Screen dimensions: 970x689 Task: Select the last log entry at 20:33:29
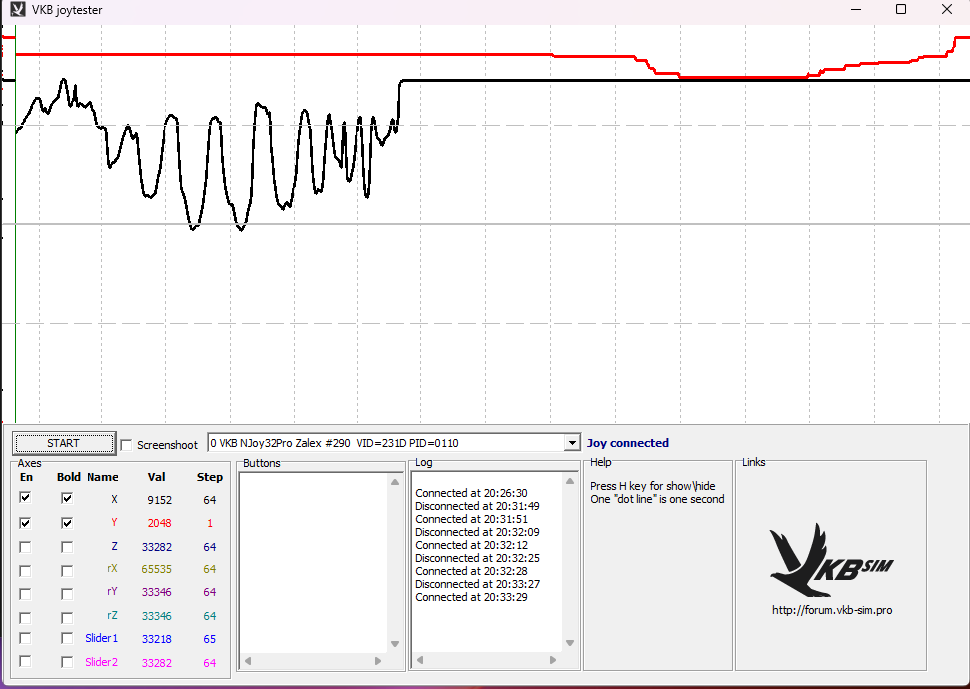tap(471, 597)
